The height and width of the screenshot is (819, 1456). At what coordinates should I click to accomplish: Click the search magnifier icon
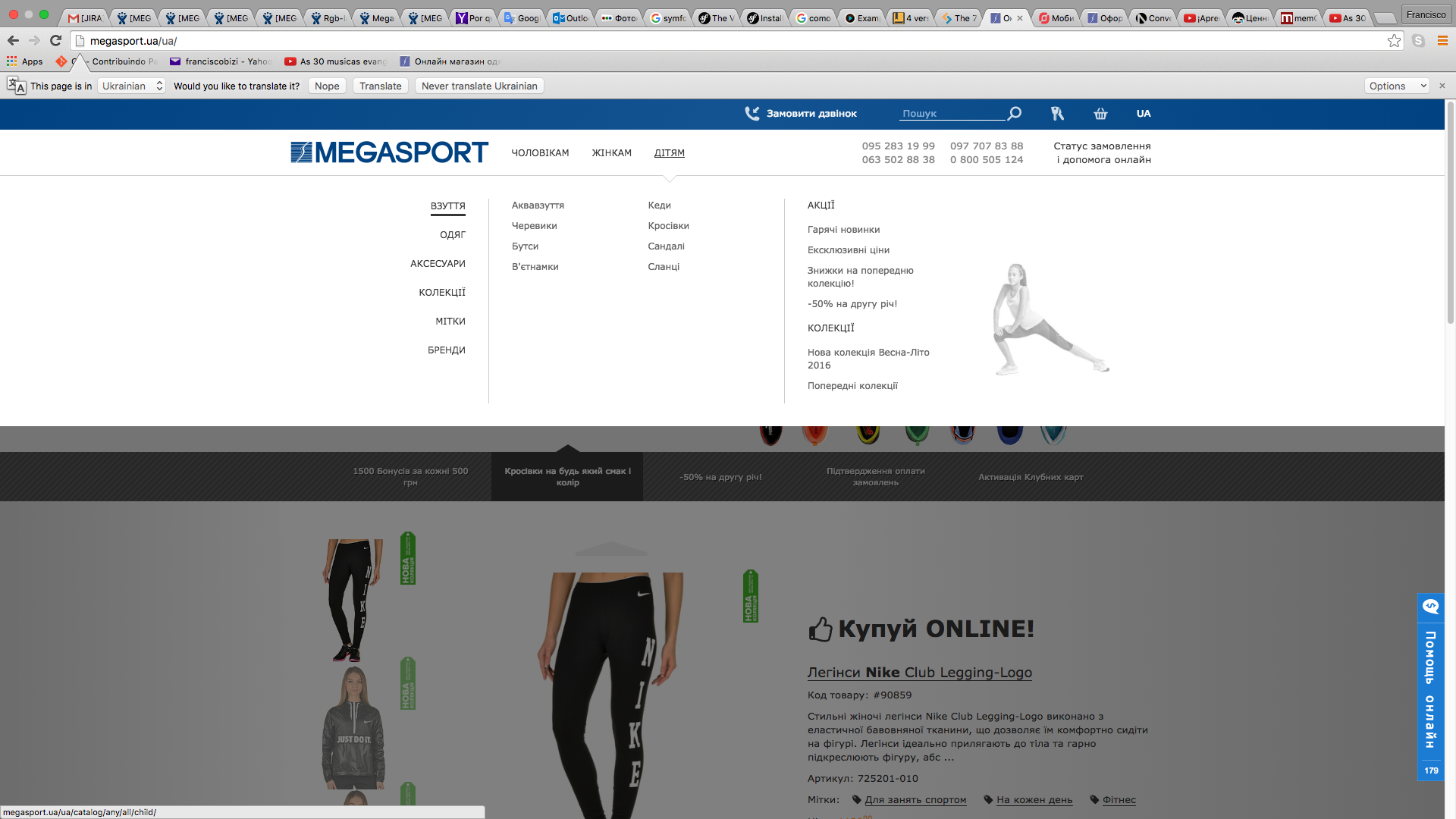point(1015,114)
